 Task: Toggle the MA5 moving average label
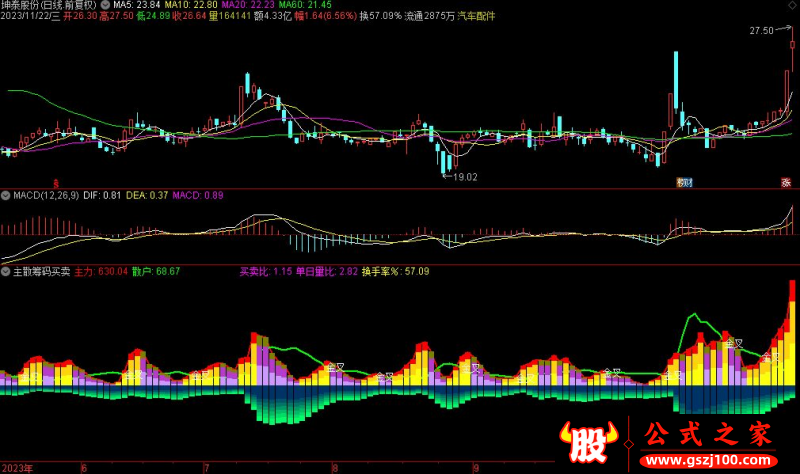(x=137, y=5)
